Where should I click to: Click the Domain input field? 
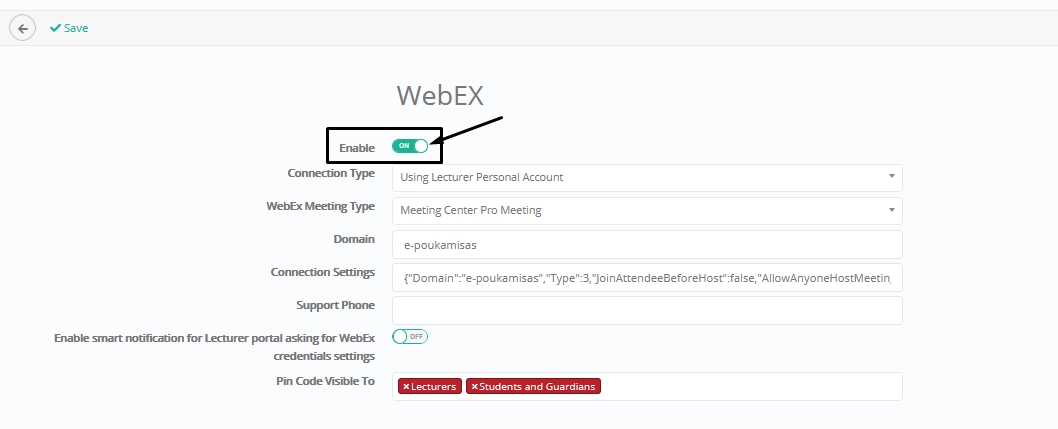click(x=647, y=244)
